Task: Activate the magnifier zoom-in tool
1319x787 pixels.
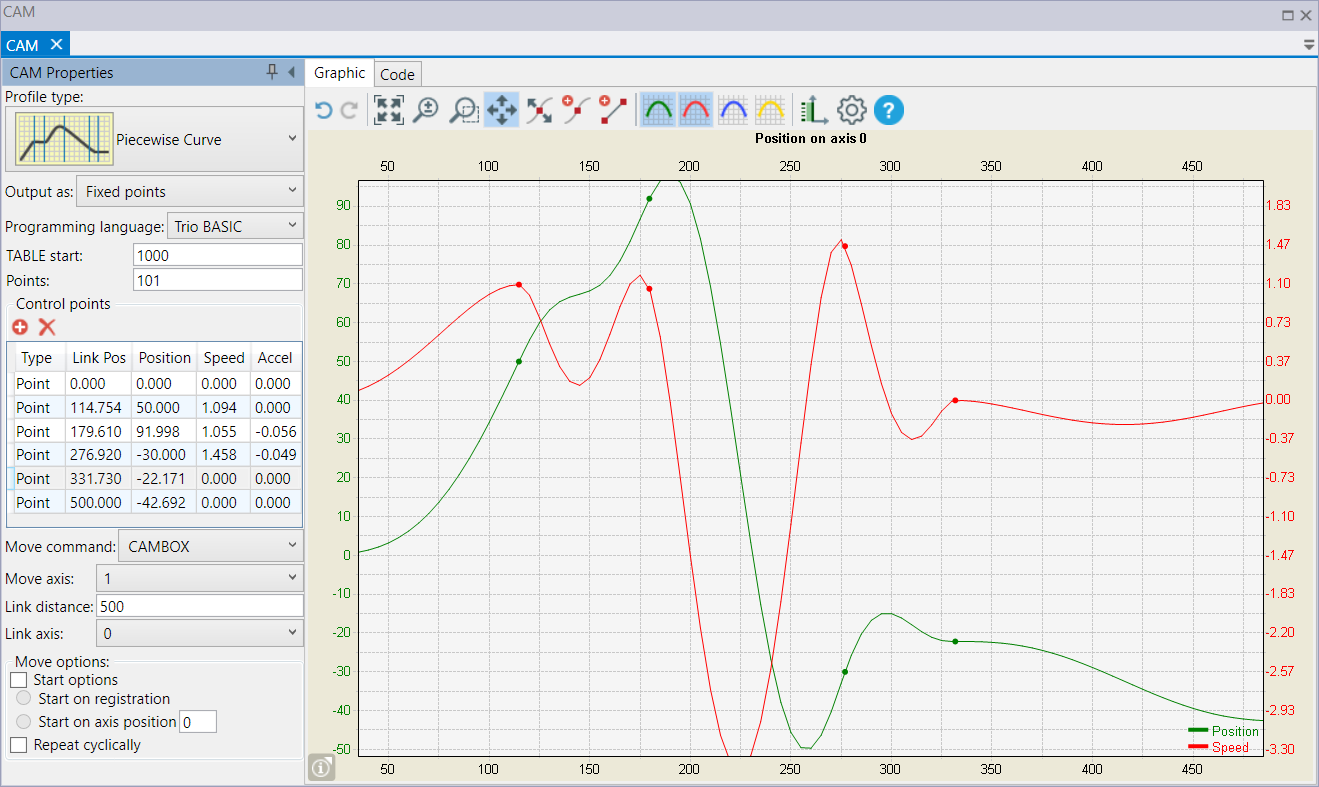Action: (x=425, y=109)
